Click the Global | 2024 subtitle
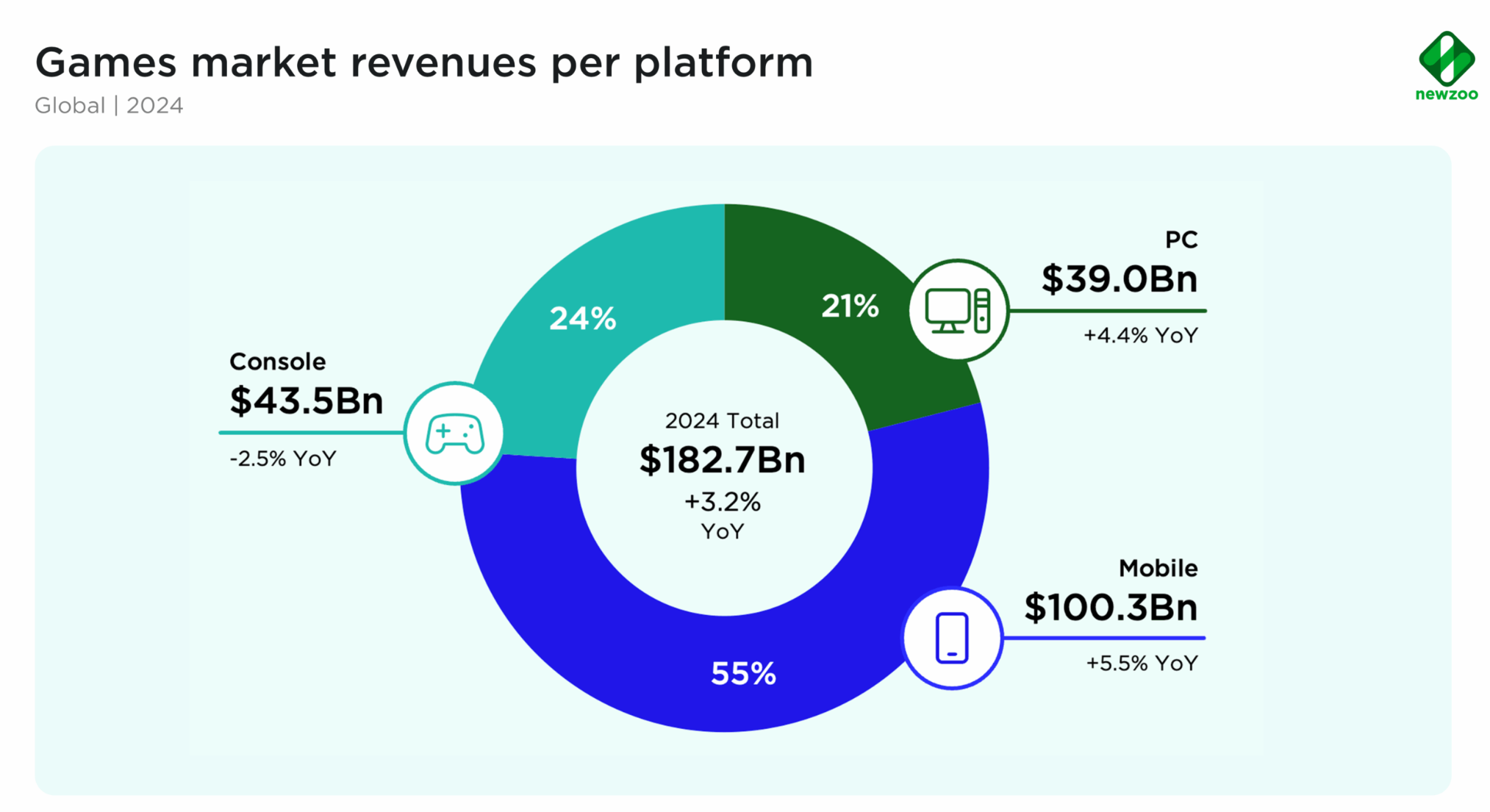Screen dimensions: 1490x812 tap(109, 106)
